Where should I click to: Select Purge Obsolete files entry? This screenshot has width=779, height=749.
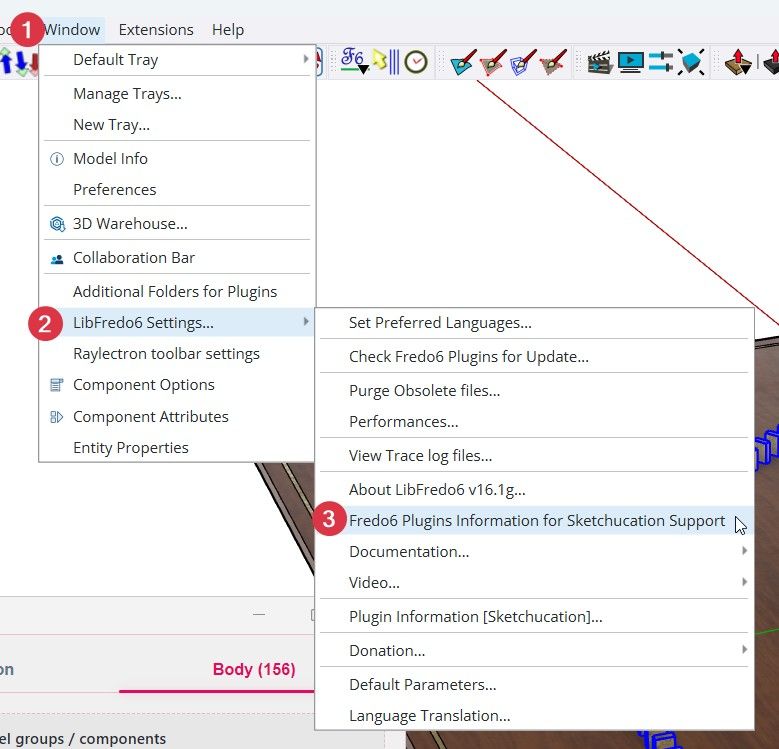coord(534,391)
